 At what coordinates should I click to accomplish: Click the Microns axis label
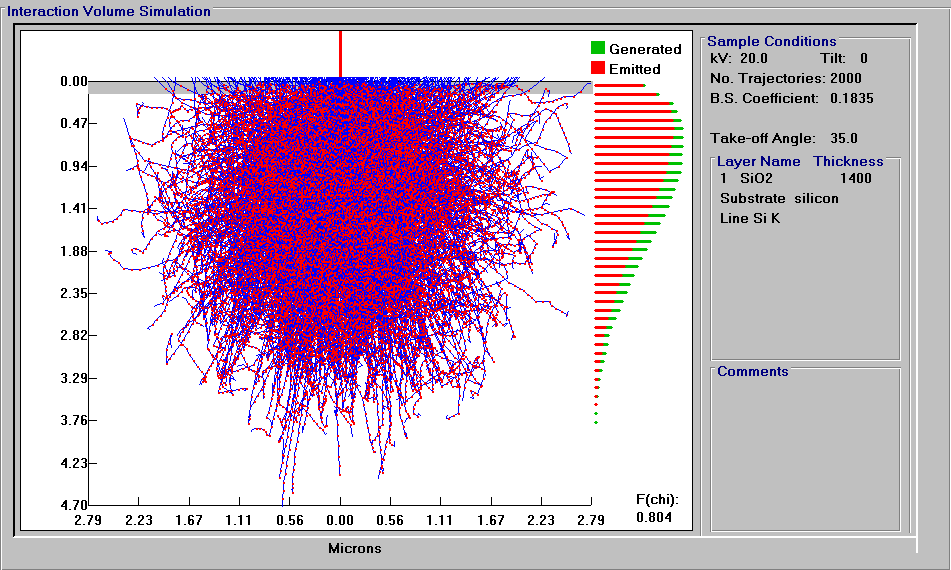[x=355, y=548]
